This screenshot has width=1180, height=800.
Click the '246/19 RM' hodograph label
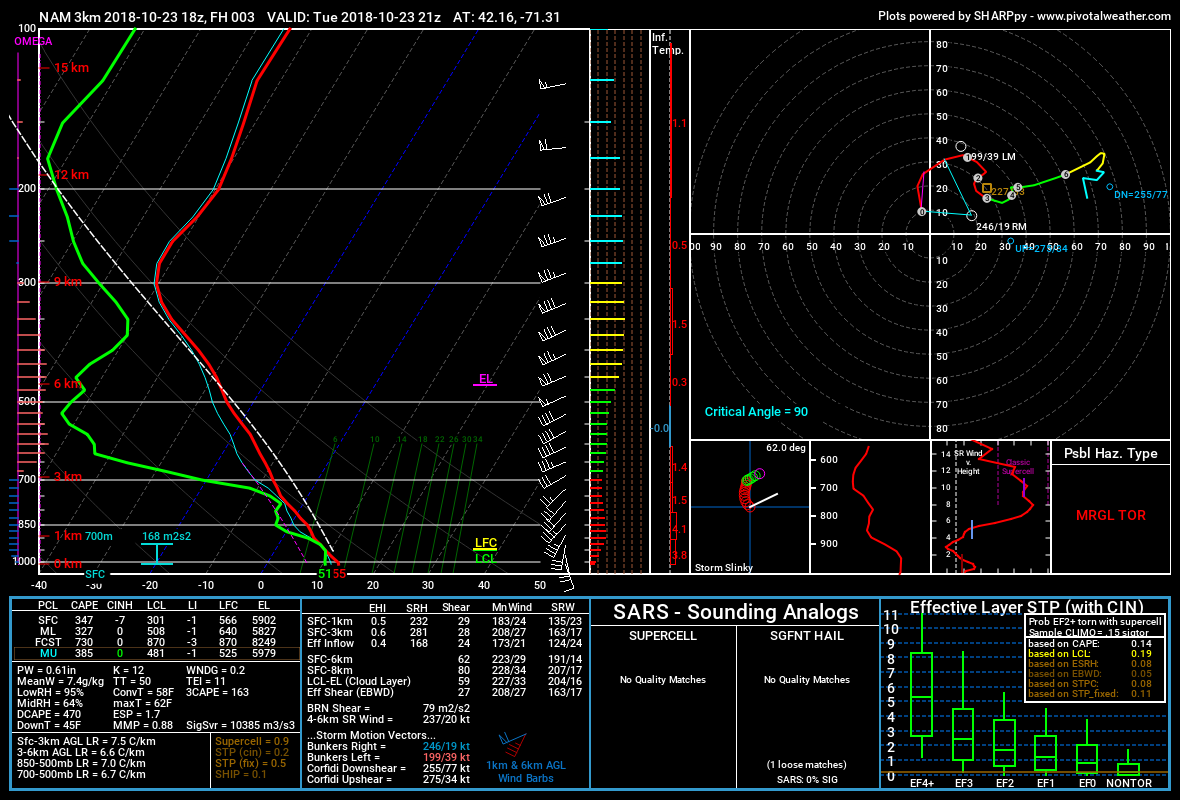click(x=1001, y=227)
